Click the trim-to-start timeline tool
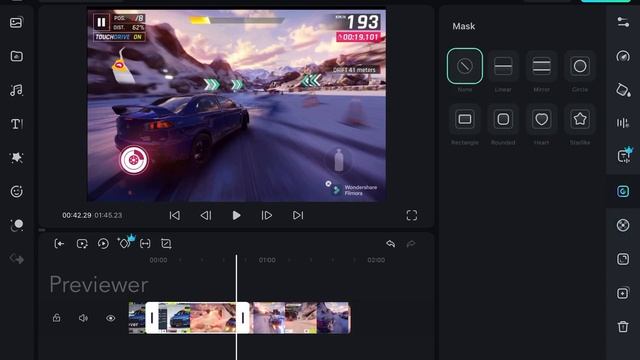 [x=59, y=244]
